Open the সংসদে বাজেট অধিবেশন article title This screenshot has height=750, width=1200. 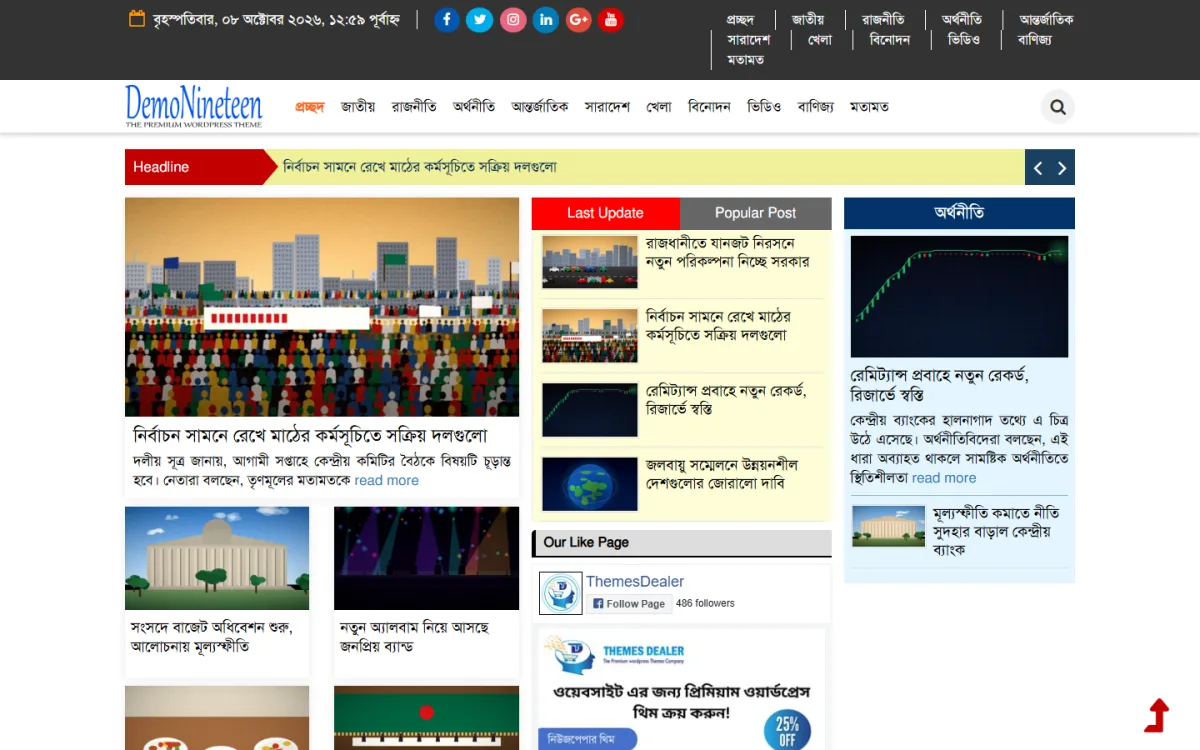pyautogui.click(x=212, y=637)
